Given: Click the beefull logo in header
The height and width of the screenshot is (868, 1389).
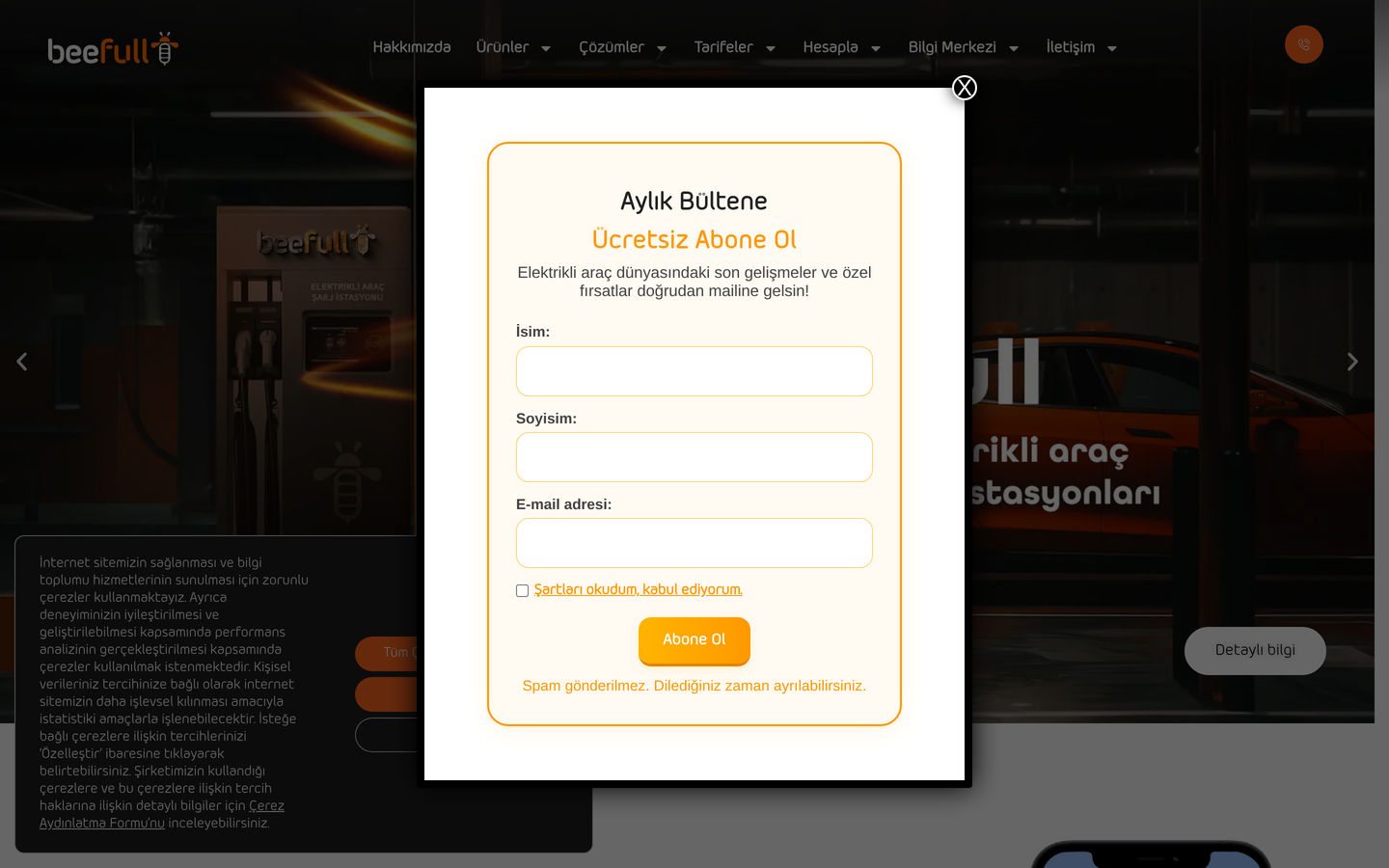Looking at the screenshot, I should [113, 48].
